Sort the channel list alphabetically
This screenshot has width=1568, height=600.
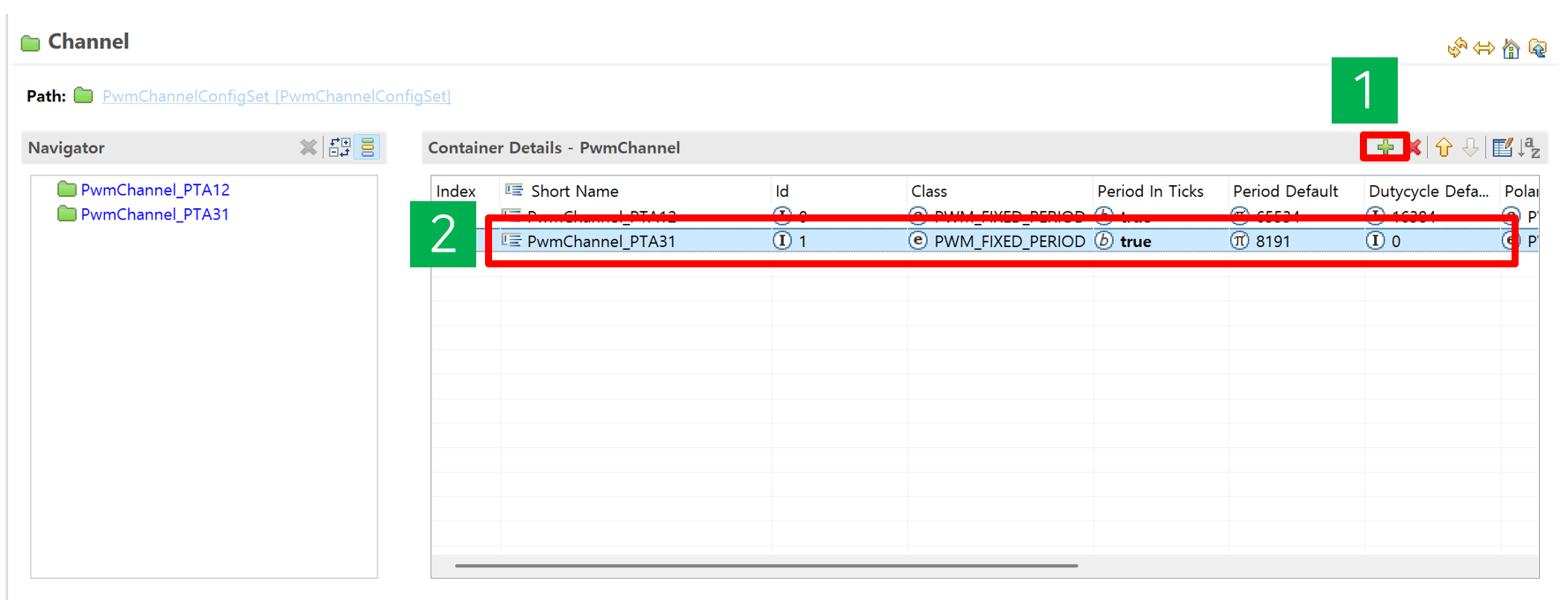pos(1530,147)
